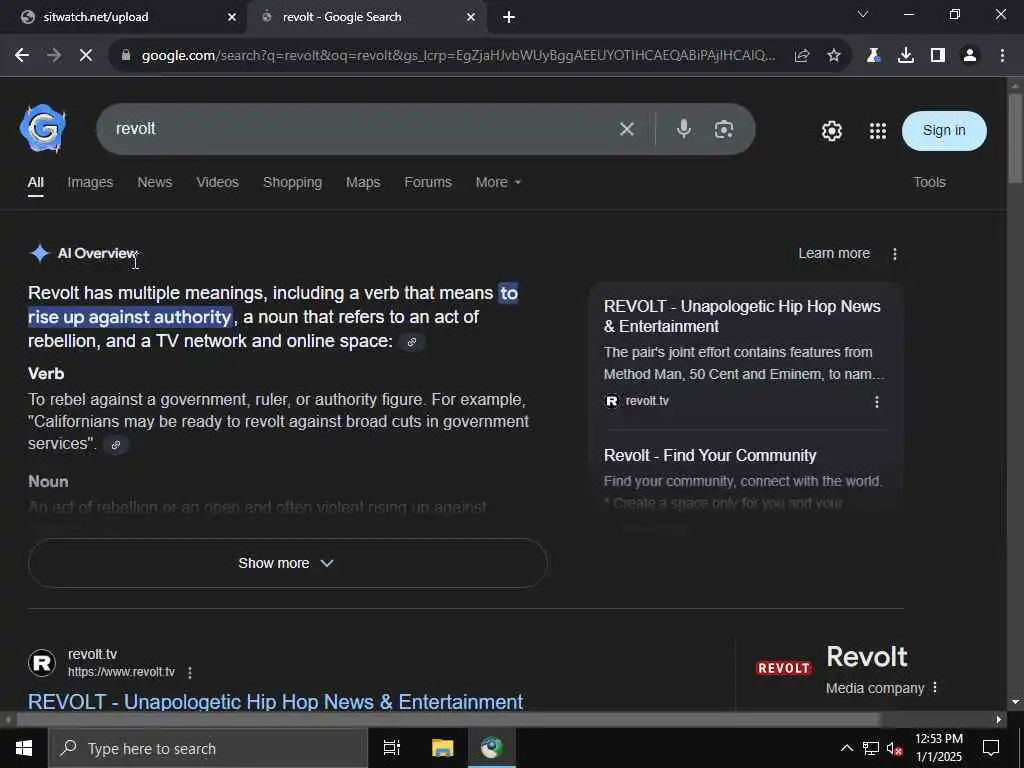Open the notification center

[991, 748]
